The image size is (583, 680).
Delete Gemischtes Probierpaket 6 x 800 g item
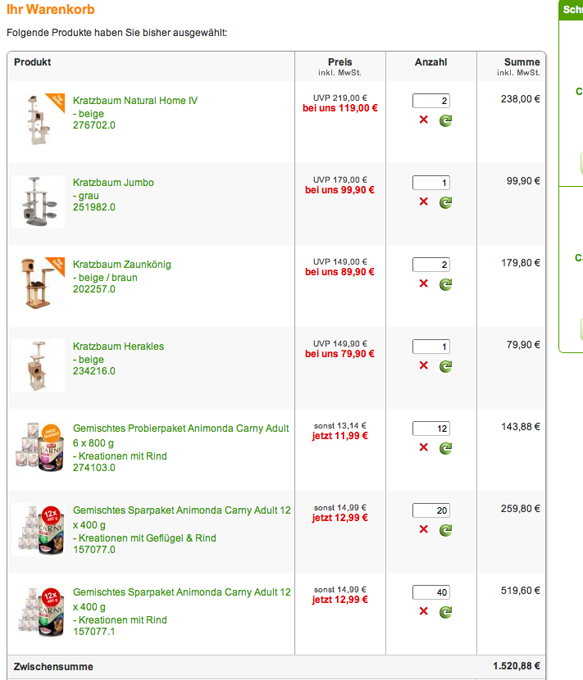pyautogui.click(x=424, y=448)
